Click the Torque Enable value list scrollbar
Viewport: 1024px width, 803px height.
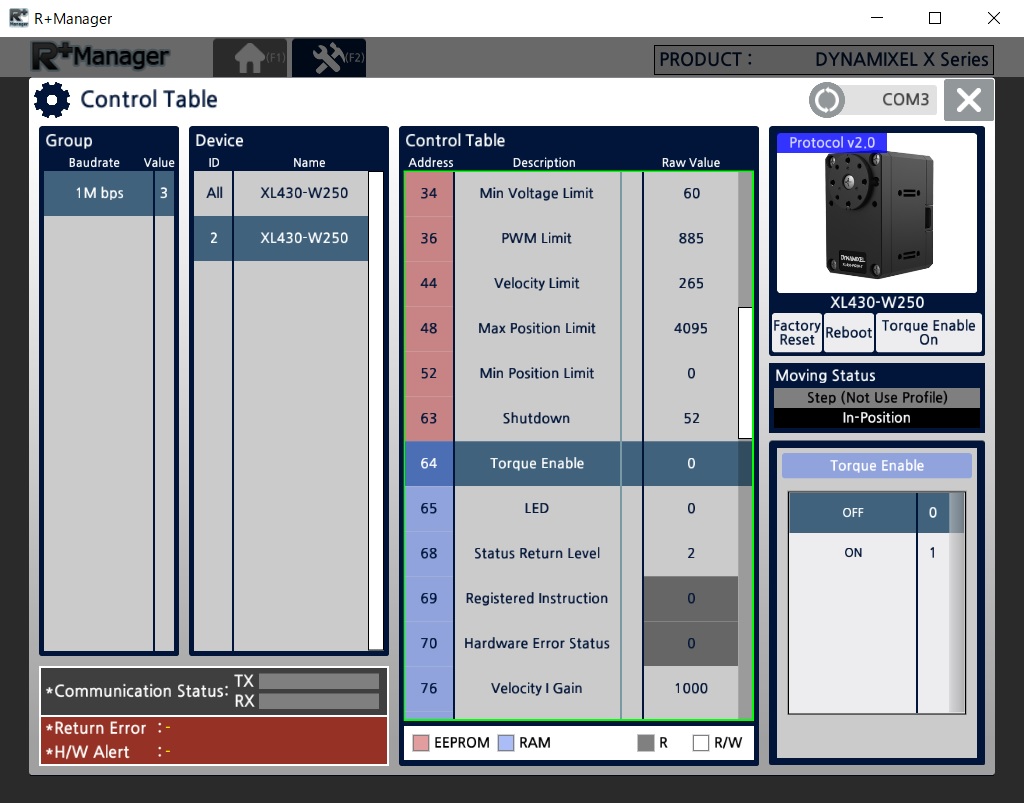pos(957,603)
